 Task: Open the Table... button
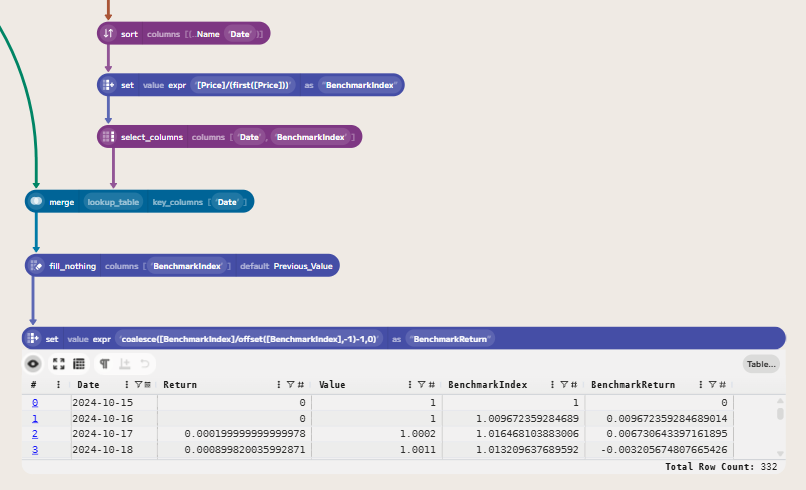761,364
